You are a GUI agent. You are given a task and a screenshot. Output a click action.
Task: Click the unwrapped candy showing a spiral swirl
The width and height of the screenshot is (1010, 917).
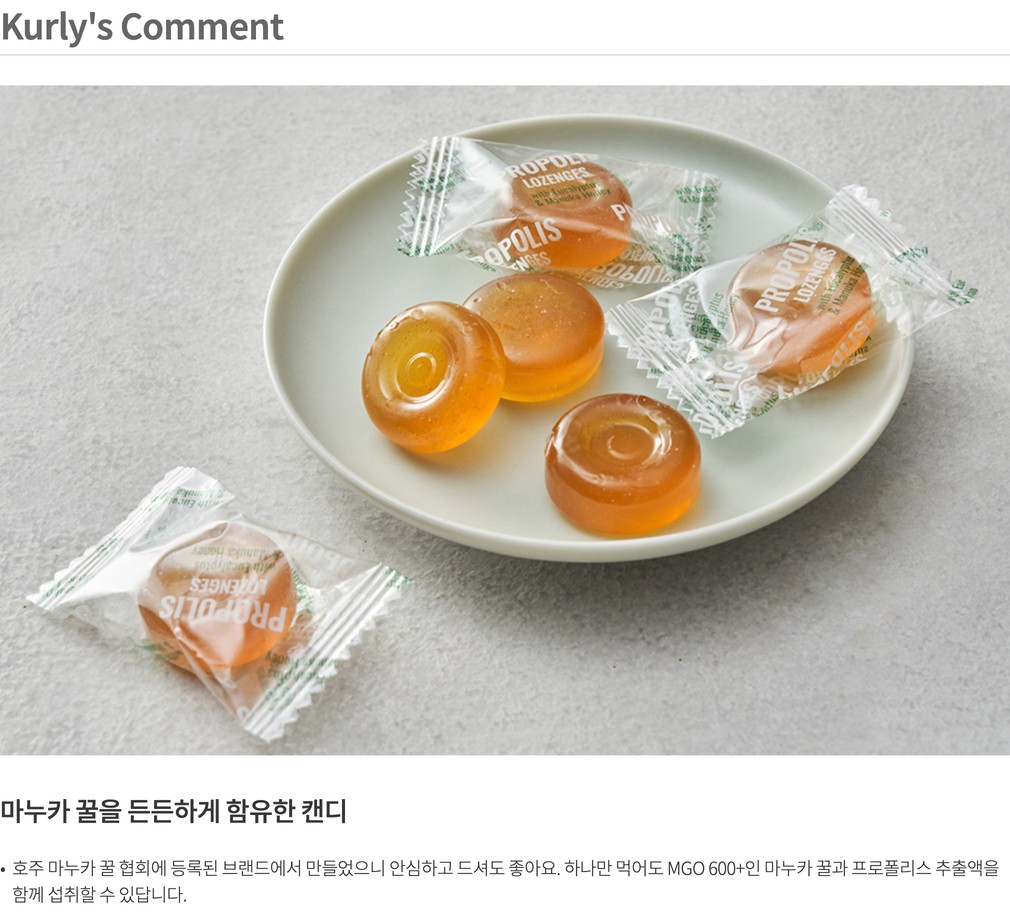point(432,377)
